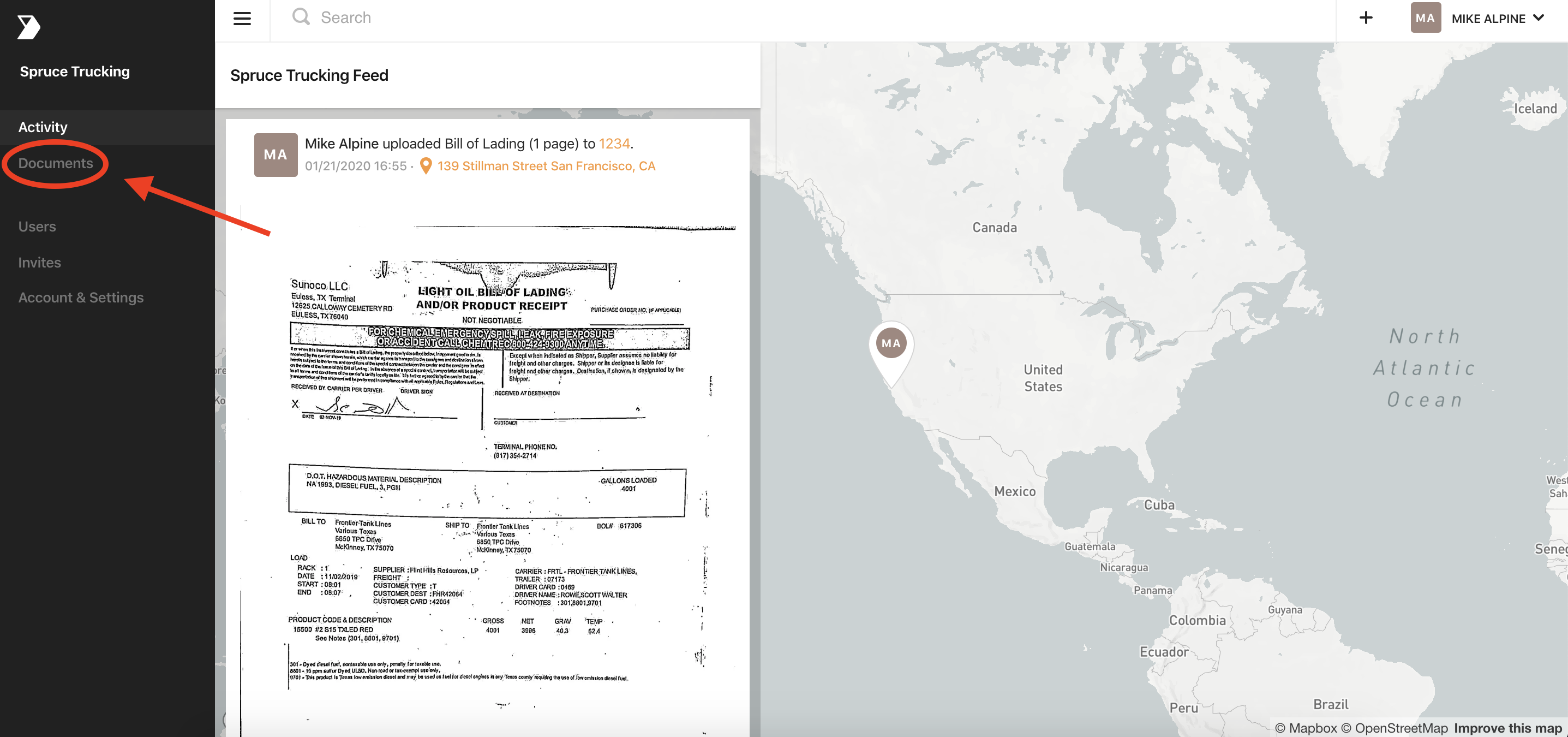Click the Improve this map link
Image resolution: width=1568 pixels, height=737 pixels.
tap(1508, 728)
